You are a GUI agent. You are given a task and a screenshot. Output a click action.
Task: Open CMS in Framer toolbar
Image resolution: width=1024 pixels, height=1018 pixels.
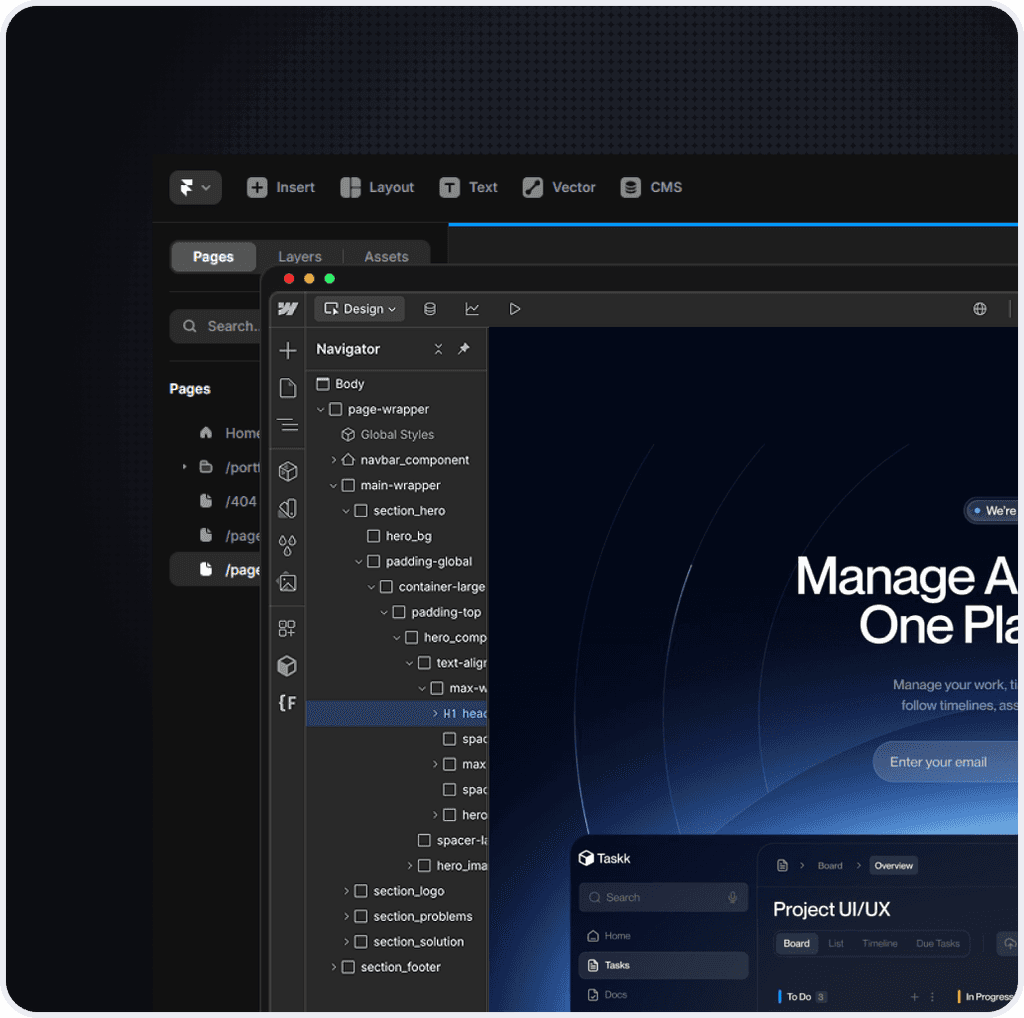click(x=651, y=187)
